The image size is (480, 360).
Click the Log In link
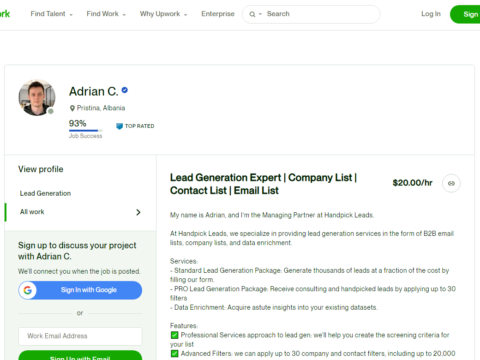pos(431,14)
